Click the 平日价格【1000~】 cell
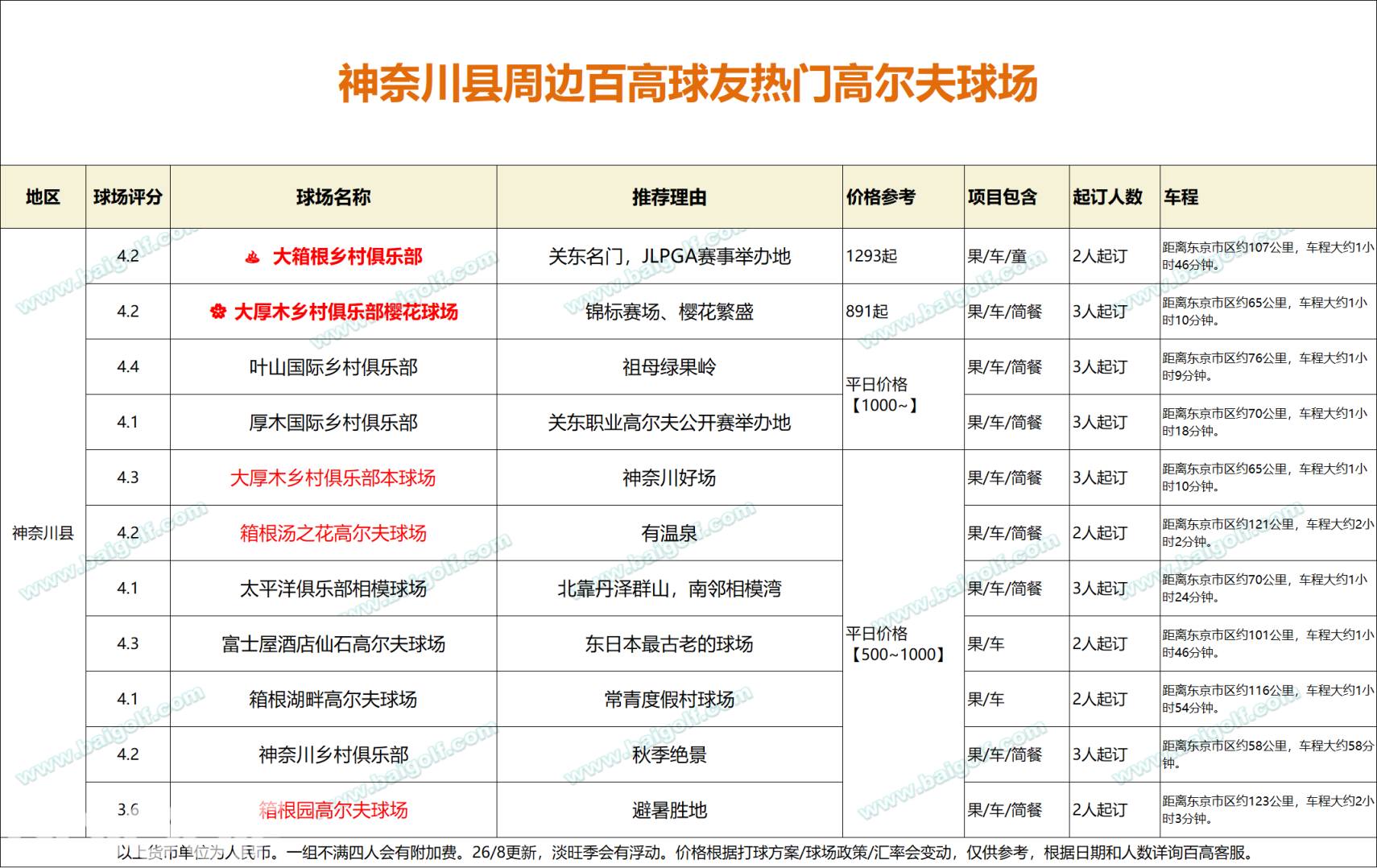1377x868 pixels. click(904, 395)
